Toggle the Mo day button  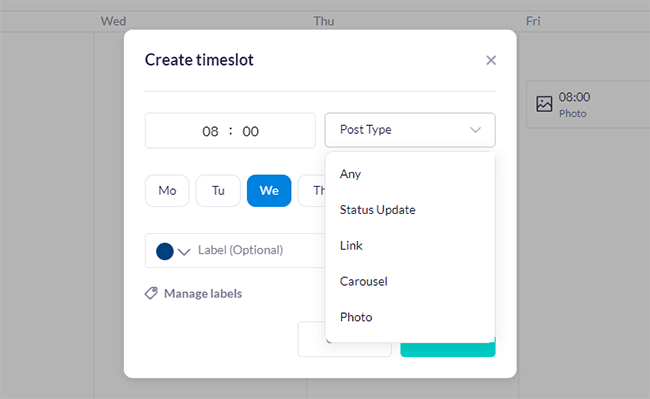tap(167, 191)
